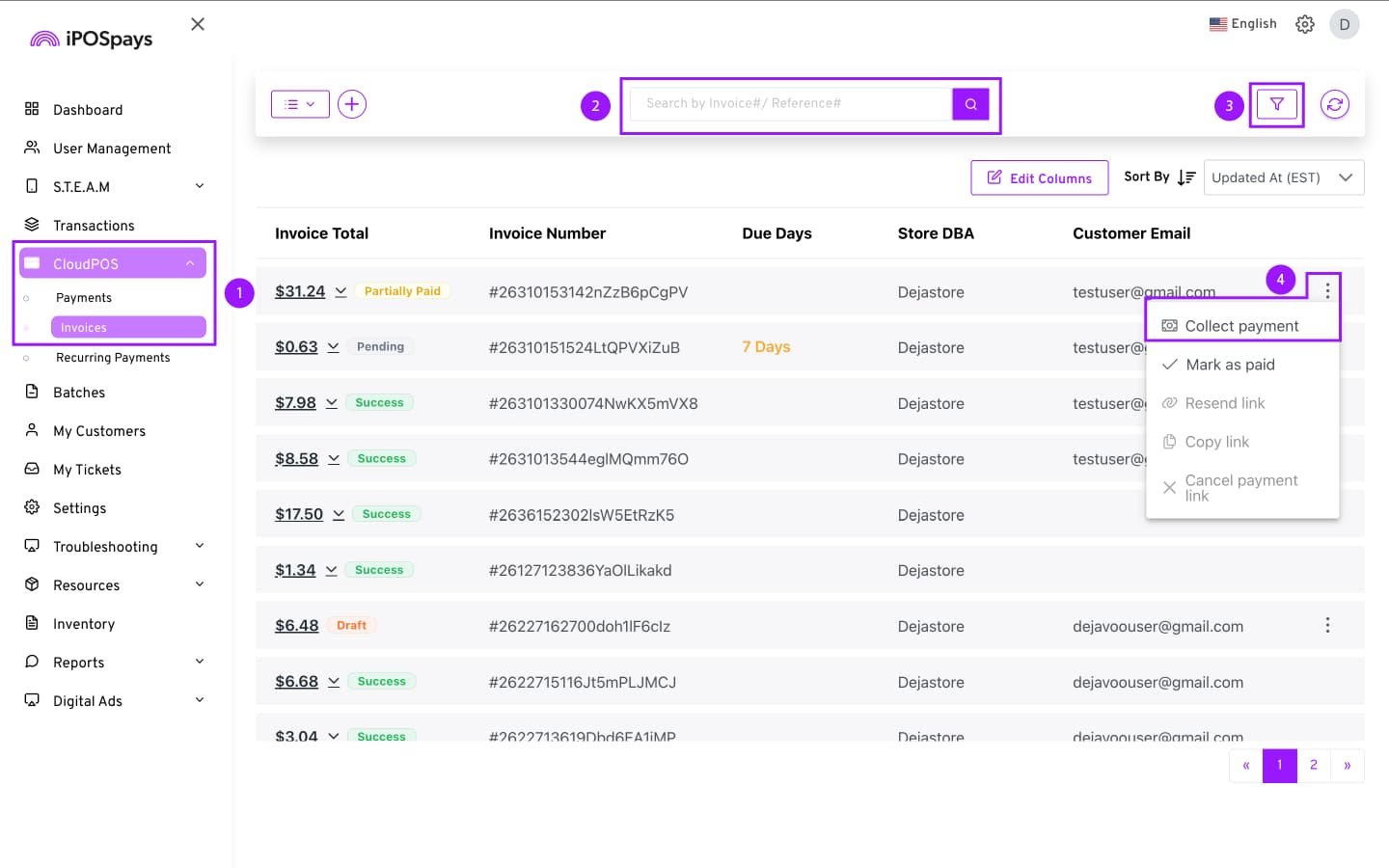Click the sort order direction icon
This screenshot has width=1389, height=868.
1186,177
